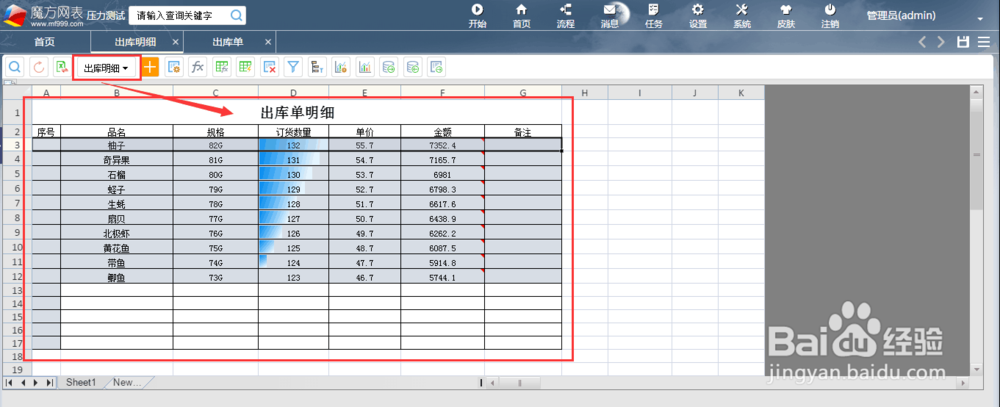Open the hamburger menu icon

tap(984, 42)
